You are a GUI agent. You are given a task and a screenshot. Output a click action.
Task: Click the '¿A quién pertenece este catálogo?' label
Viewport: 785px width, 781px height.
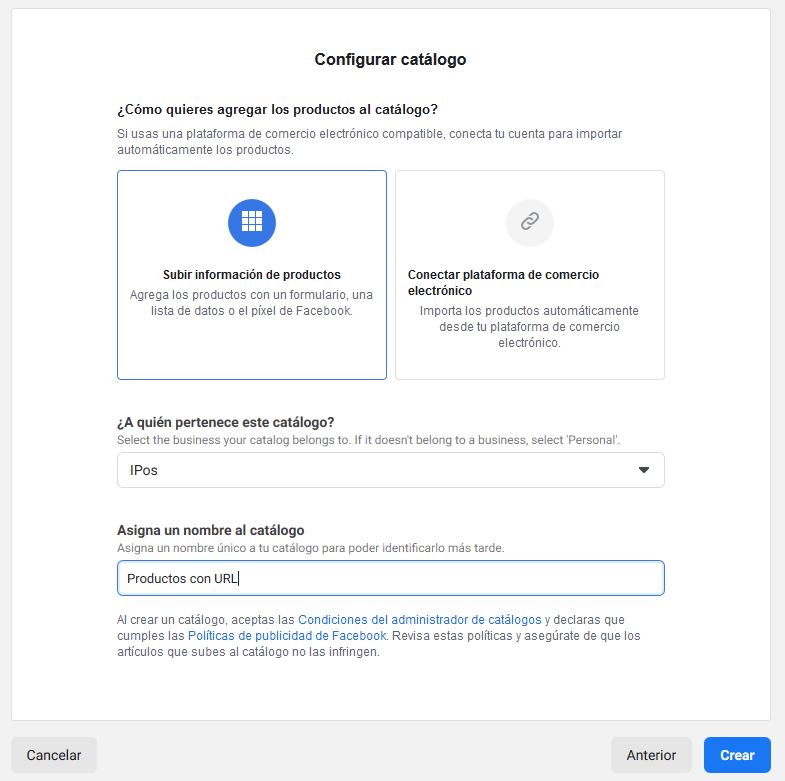pyautogui.click(x=226, y=423)
